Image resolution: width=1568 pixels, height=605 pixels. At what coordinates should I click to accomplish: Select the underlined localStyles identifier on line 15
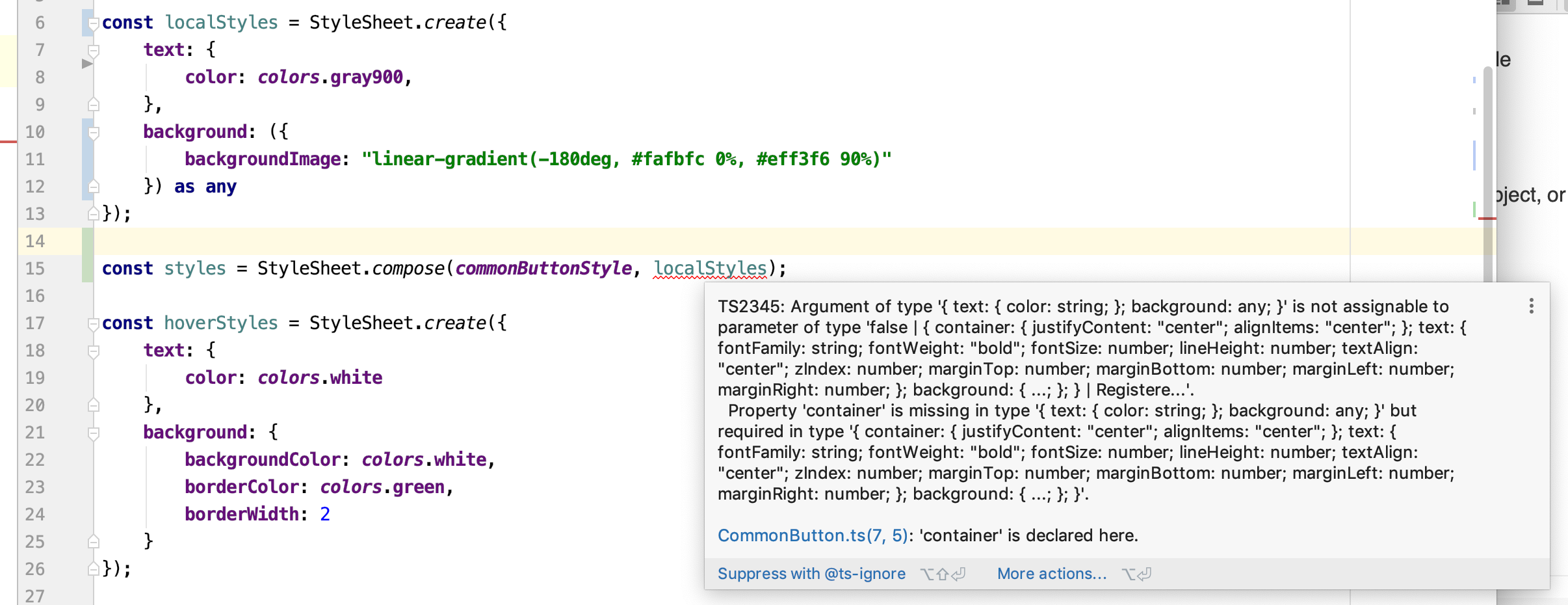(710, 268)
